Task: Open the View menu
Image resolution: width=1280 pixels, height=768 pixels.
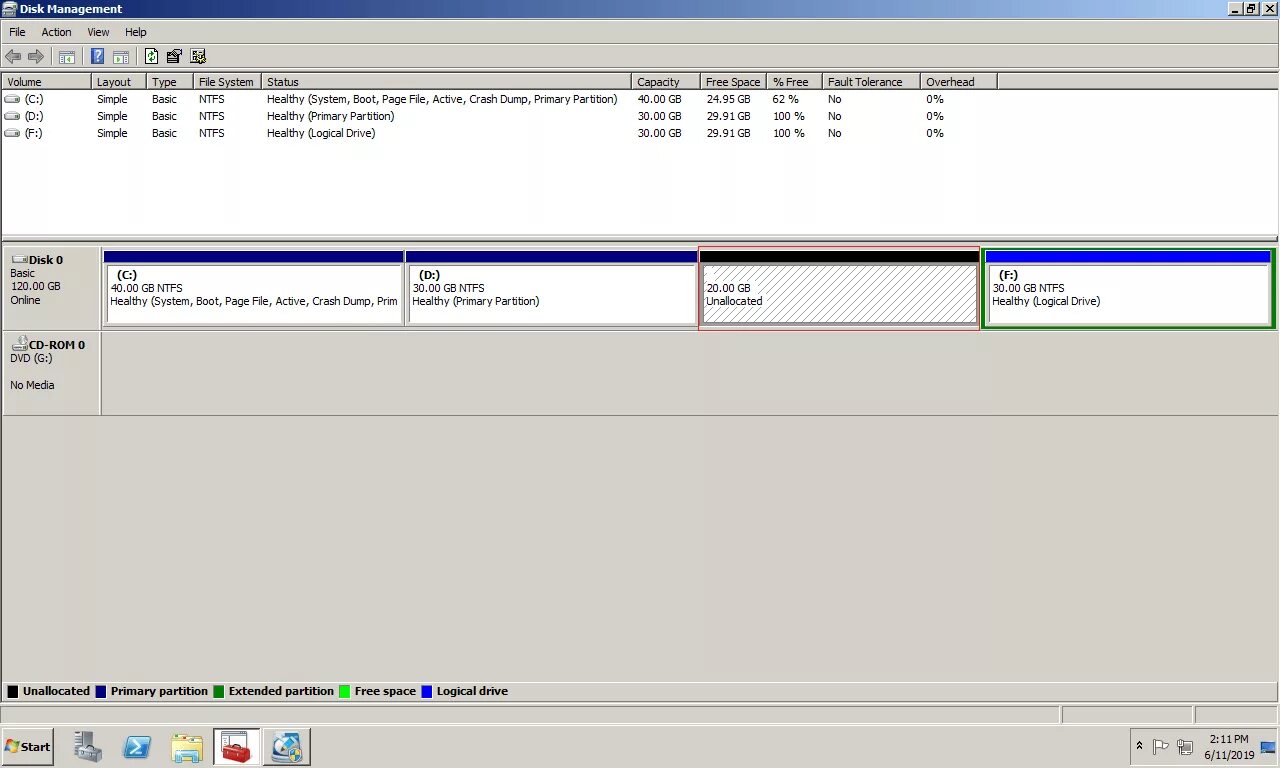Action: (x=97, y=31)
